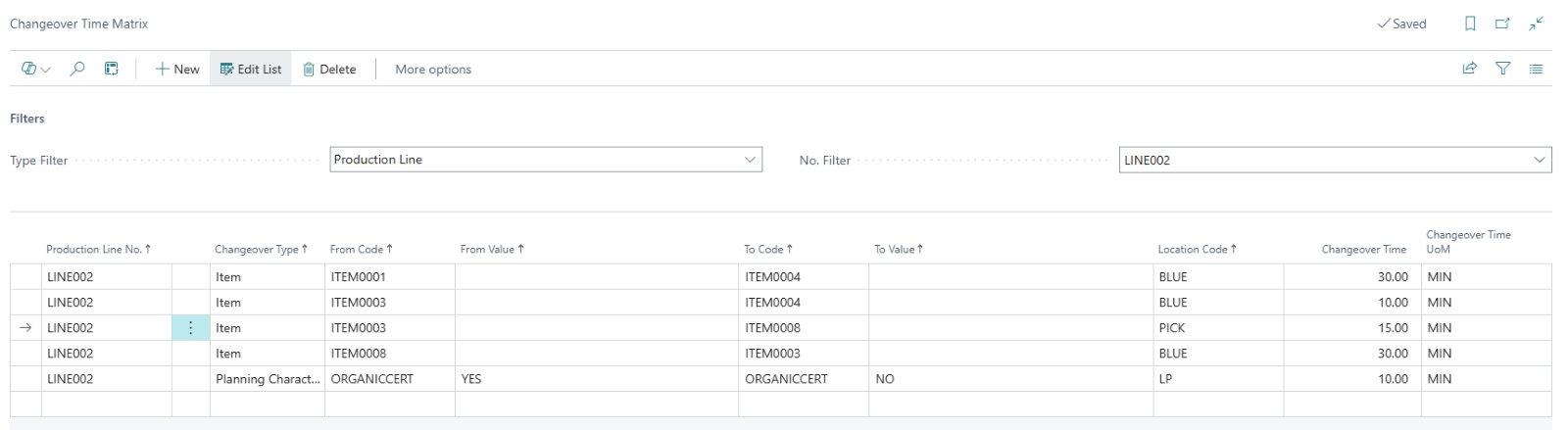Delete the selected row

329,70
